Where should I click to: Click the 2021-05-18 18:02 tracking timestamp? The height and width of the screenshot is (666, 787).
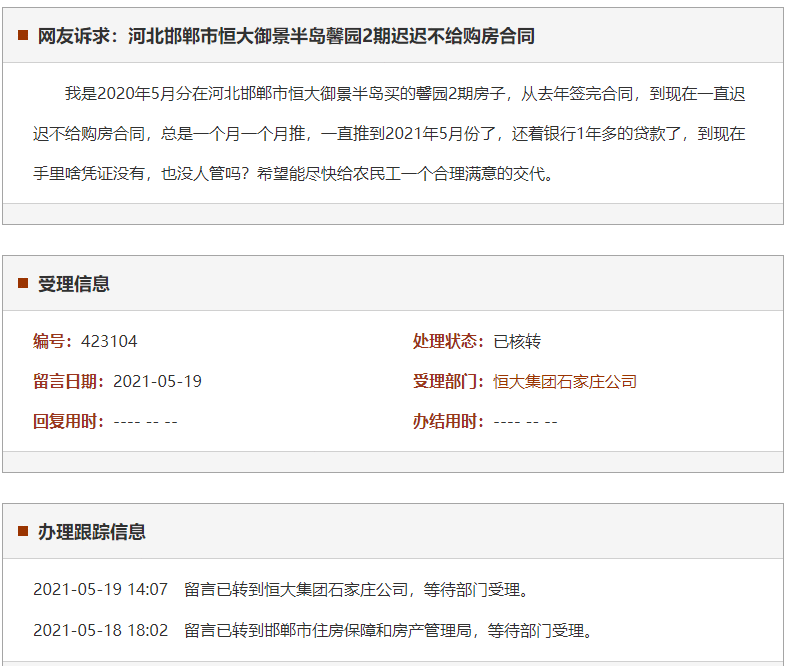pyautogui.click(x=100, y=630)
